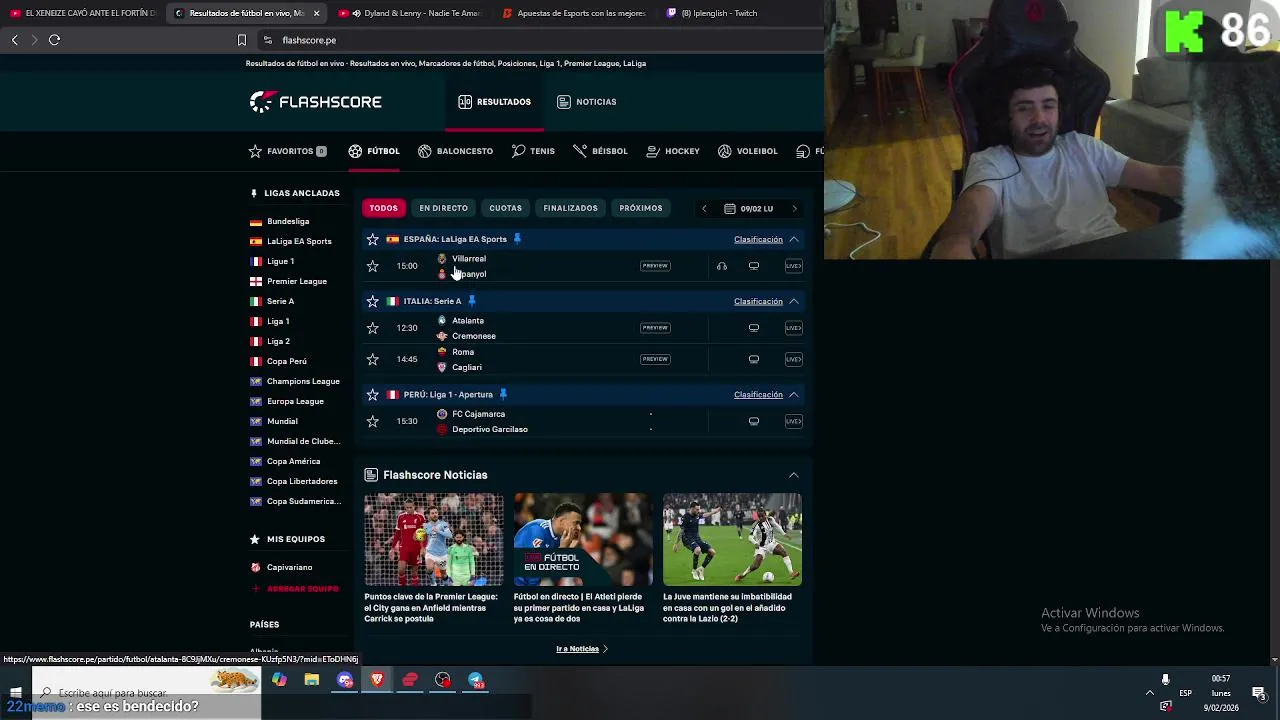
Task: Go to next day arrow
Action: pos(794,208)
